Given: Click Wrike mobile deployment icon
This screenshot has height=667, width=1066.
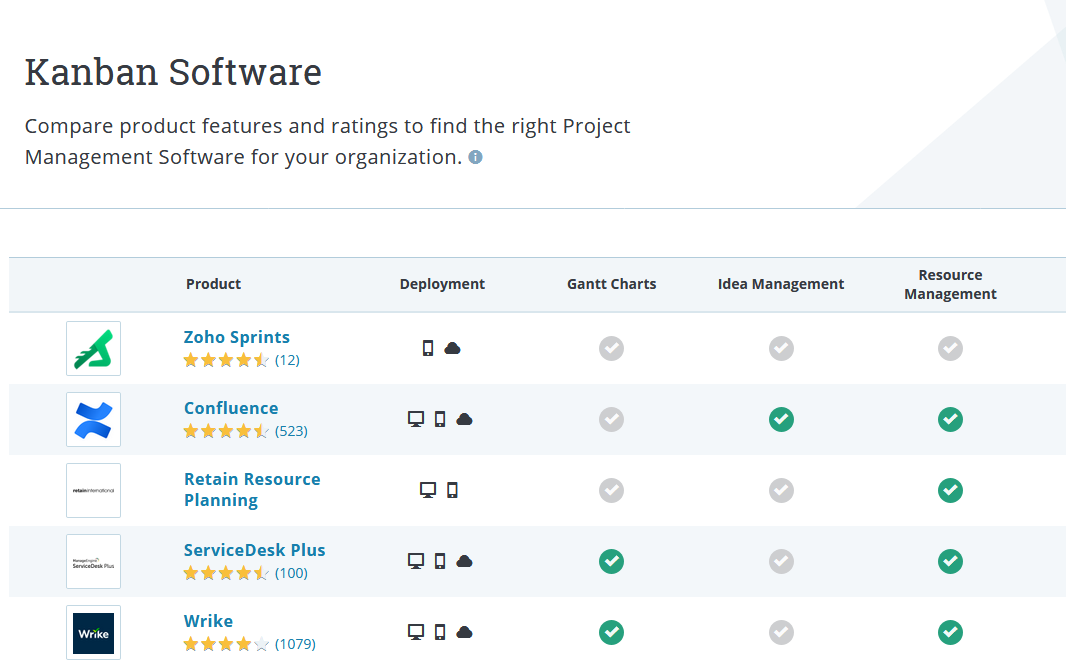Looking at the screenshot, I should coord(440,632).
